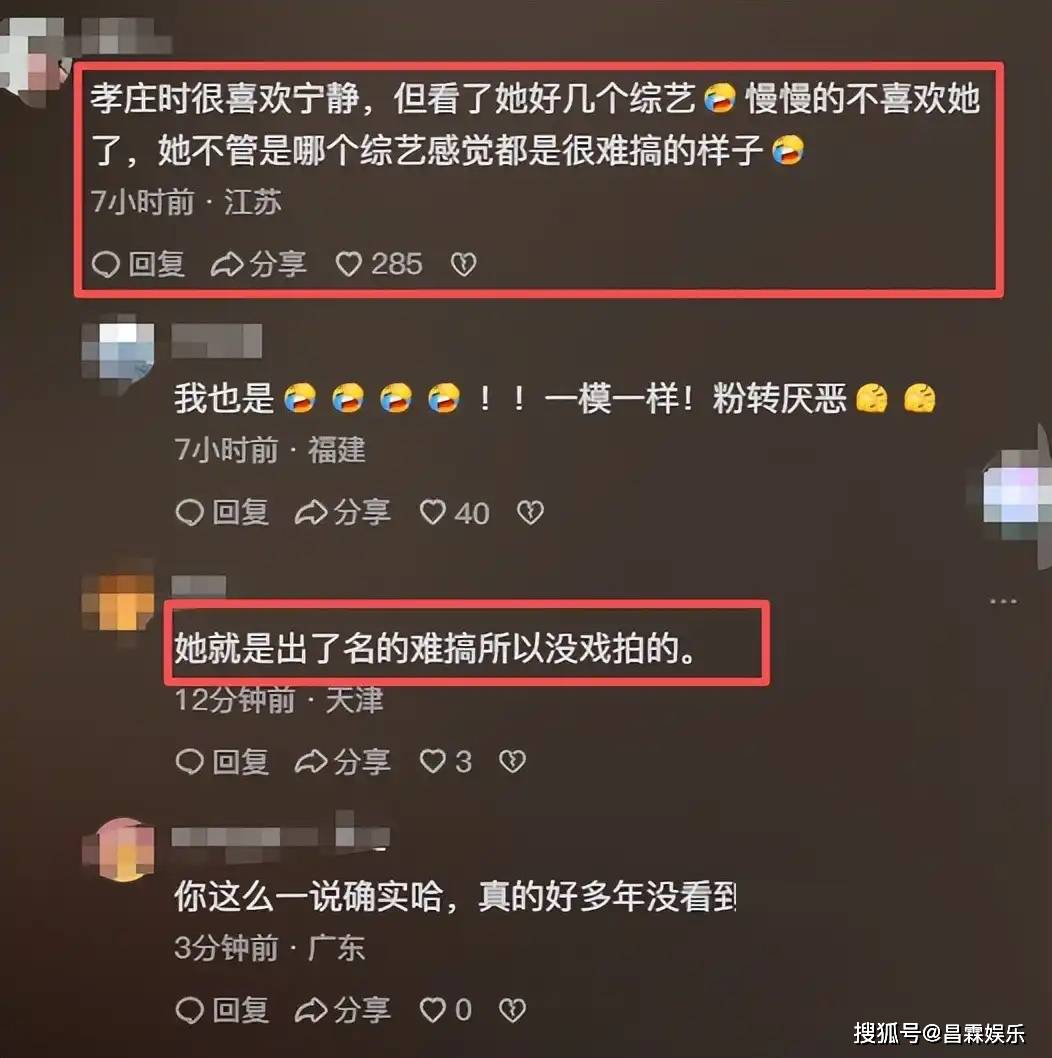
Task: Reply to the top Jiangsu comment
Action: [x=138, y=264]
